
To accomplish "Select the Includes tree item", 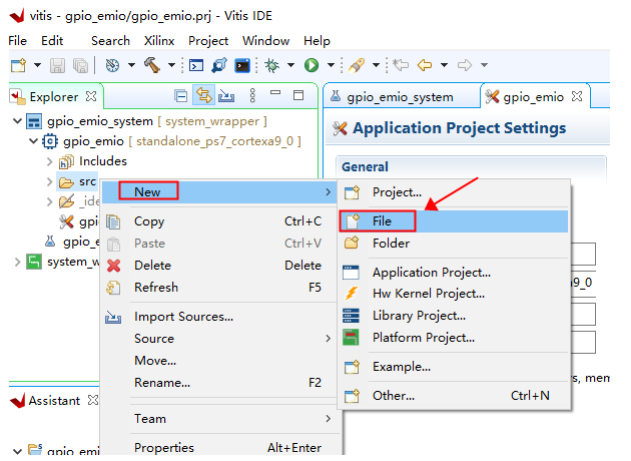I will (93, 161).
